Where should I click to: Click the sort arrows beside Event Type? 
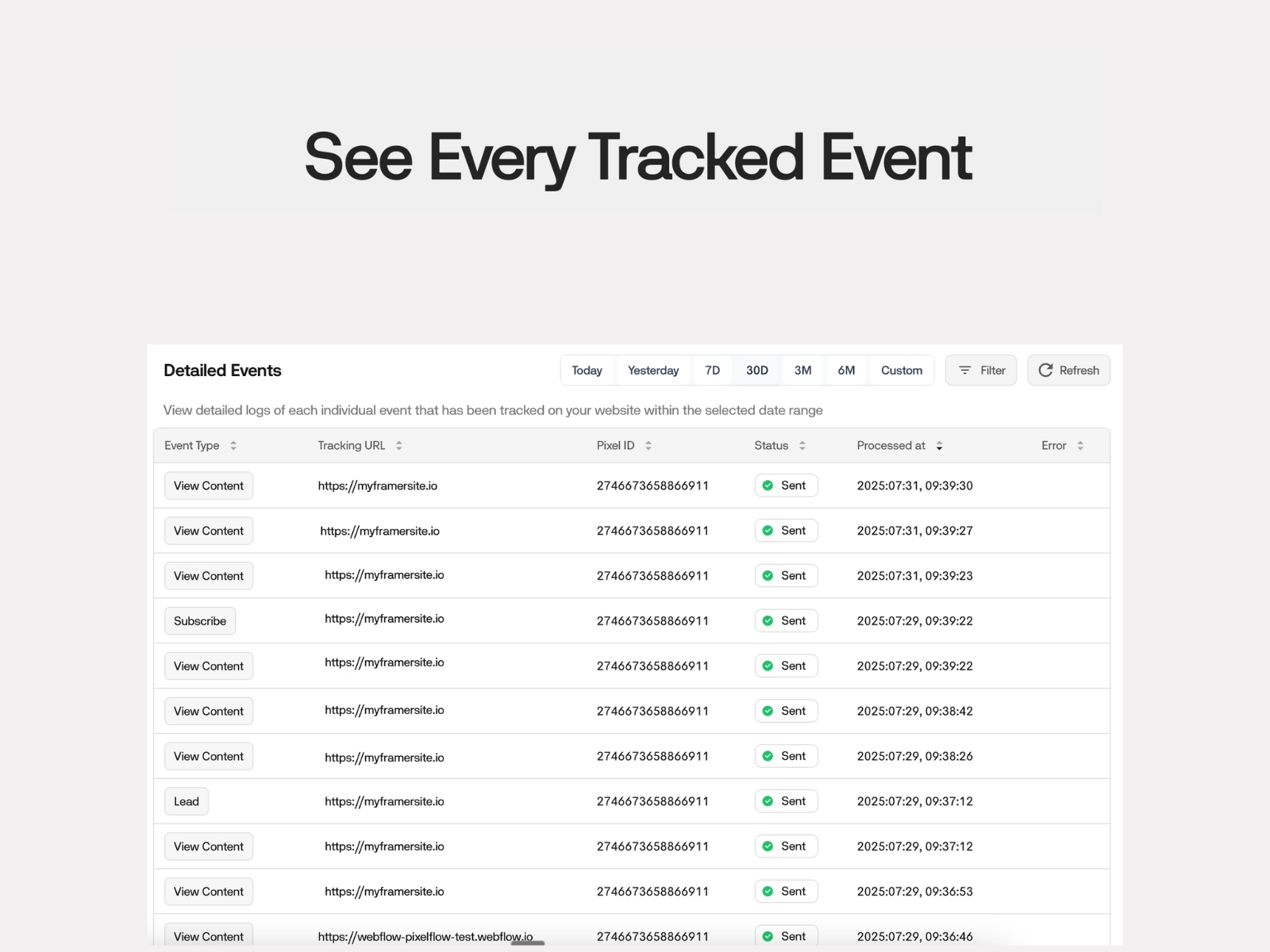(x=233, y=445)
